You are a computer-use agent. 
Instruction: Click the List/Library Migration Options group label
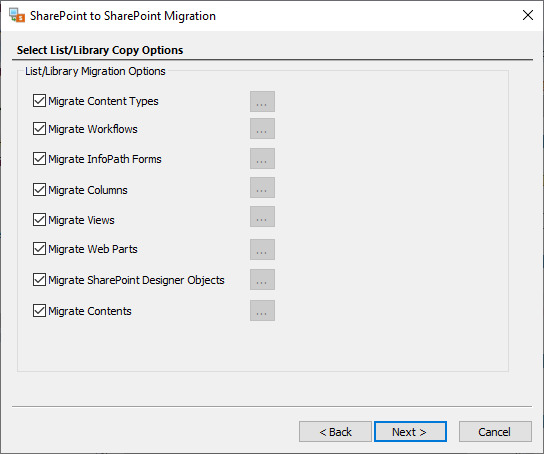[x=95, y=71]
